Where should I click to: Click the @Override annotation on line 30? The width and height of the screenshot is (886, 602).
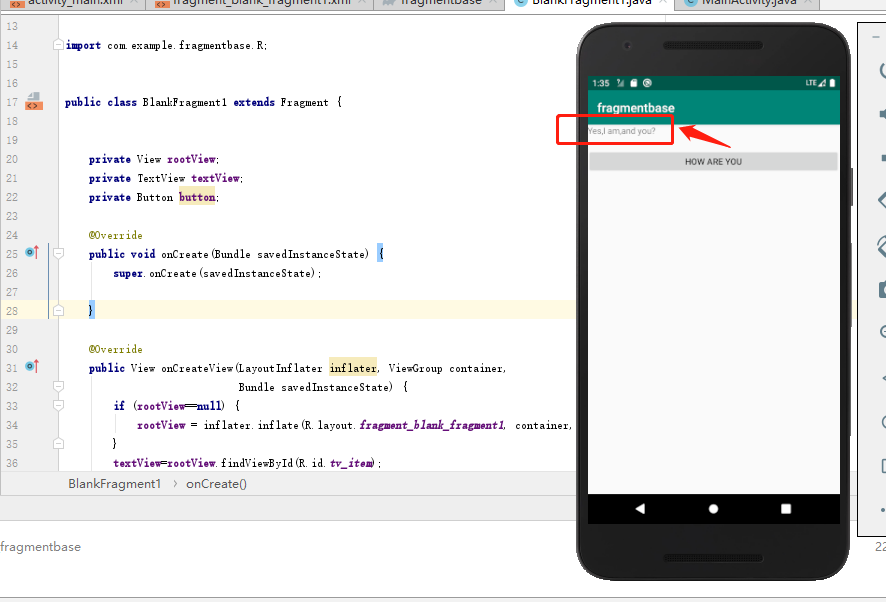point(115,349)
